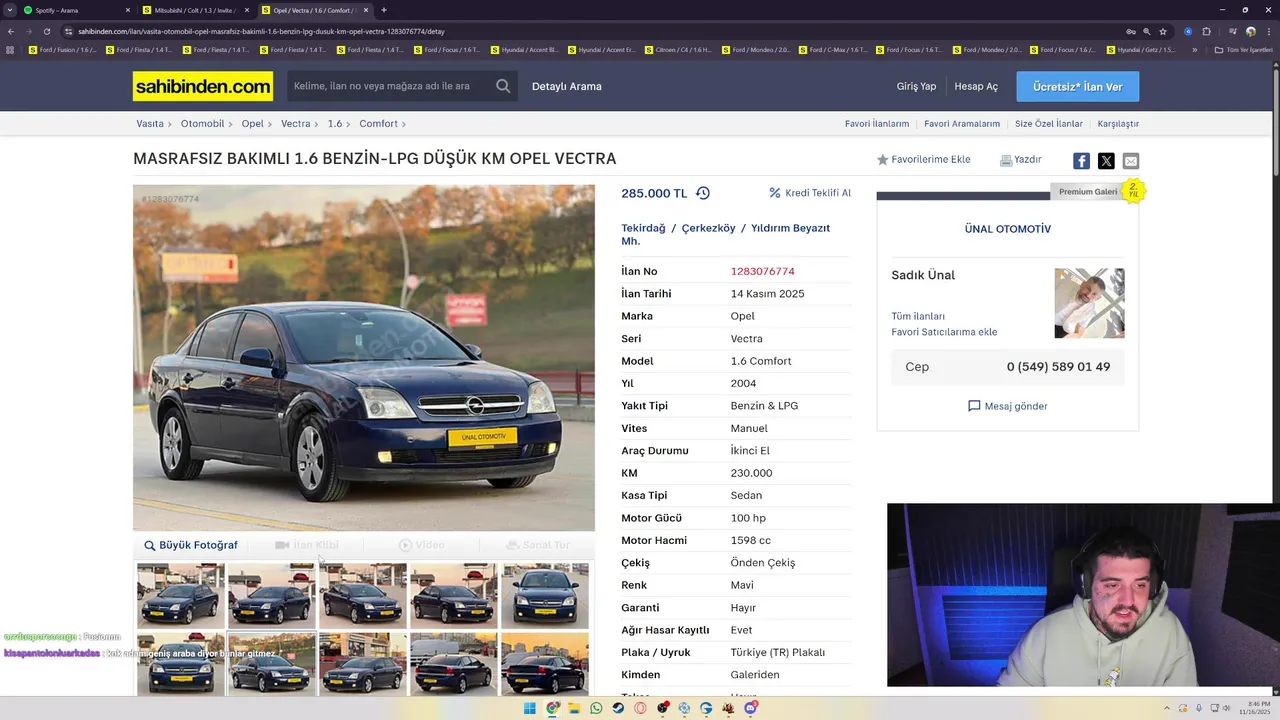Click the search magnifier icon
This screenshot has height=720, width=1280.
[x=503, y=86]
